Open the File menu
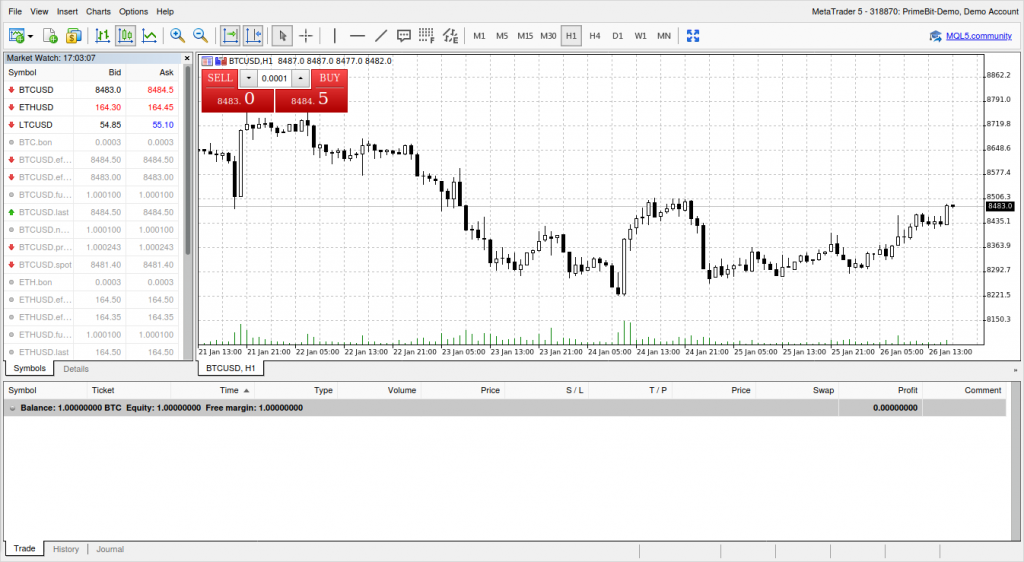Screen dimensions: 1024x562 (15, 11)
